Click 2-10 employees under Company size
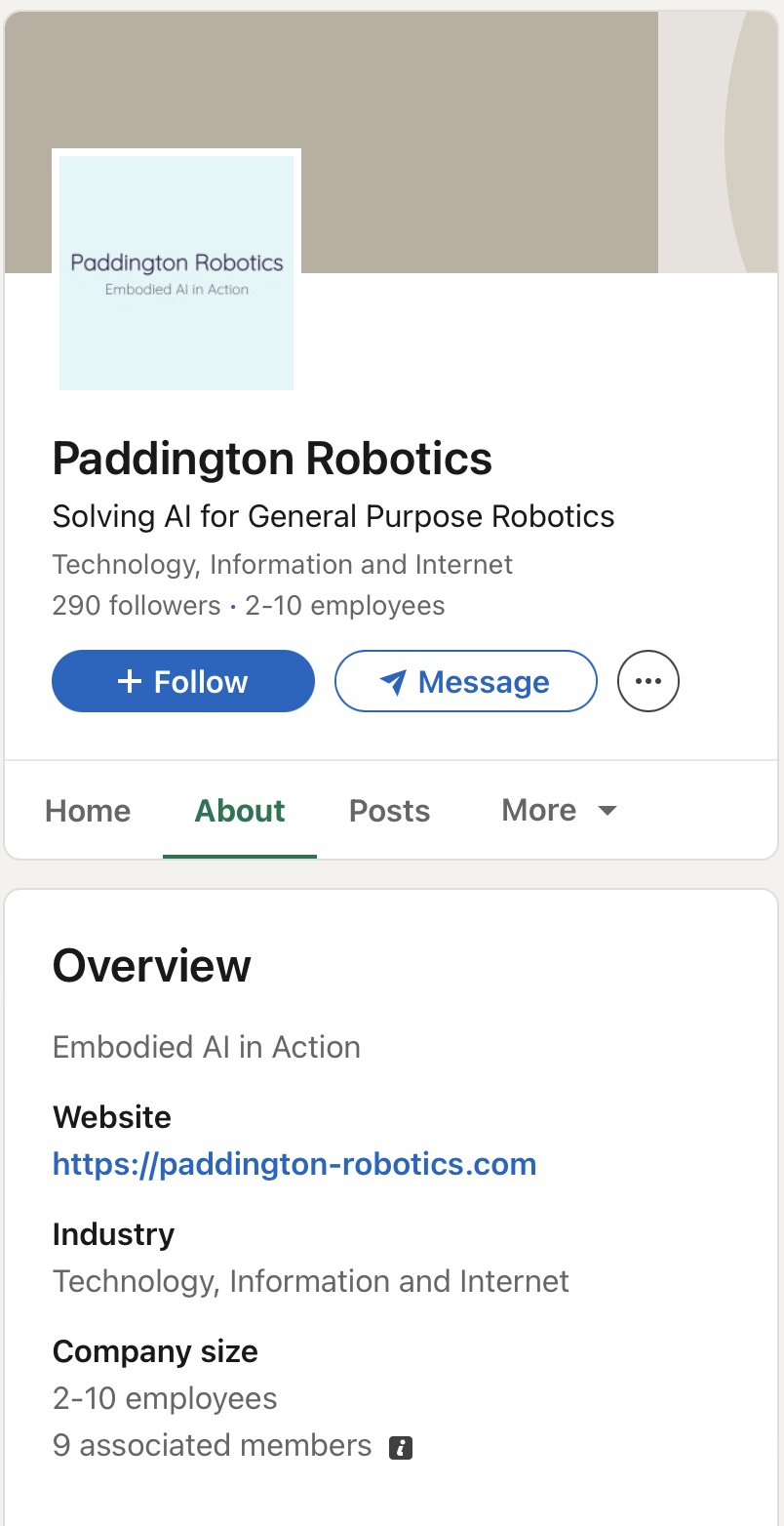The height and width of the screenshot is (1526, 784). click(165, 1398)
